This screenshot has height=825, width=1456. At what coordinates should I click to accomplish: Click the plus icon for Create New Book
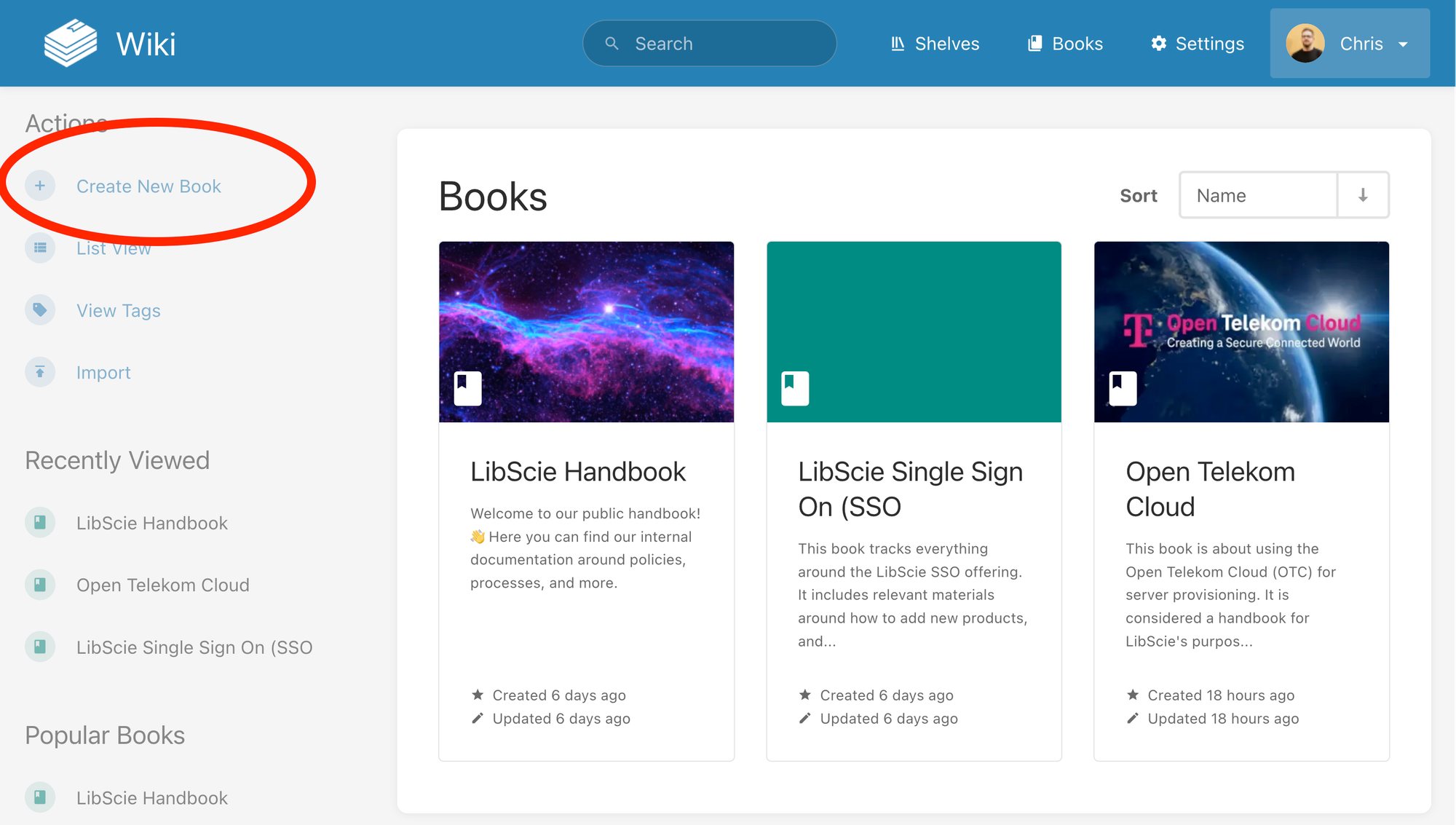tap(40, 186)
